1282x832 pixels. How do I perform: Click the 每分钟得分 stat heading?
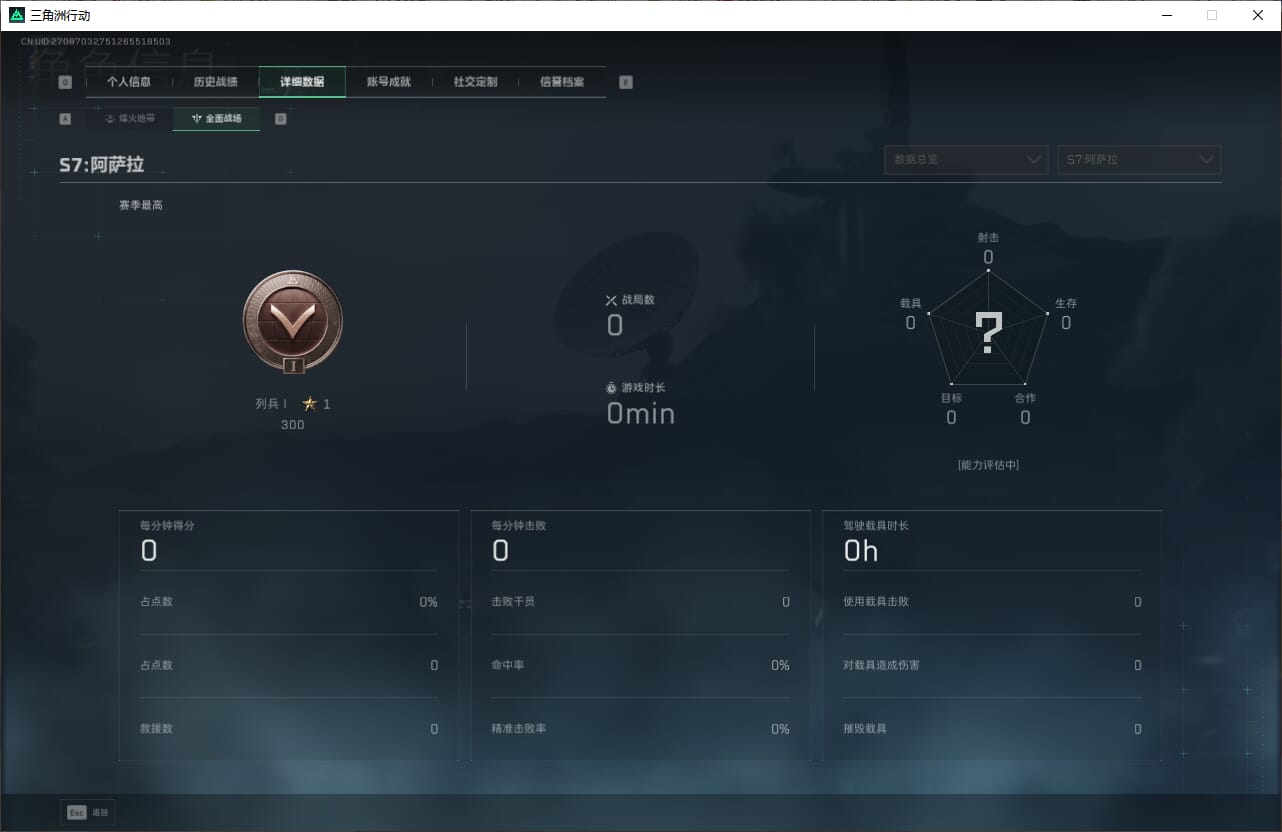click(x=167, y=526)
